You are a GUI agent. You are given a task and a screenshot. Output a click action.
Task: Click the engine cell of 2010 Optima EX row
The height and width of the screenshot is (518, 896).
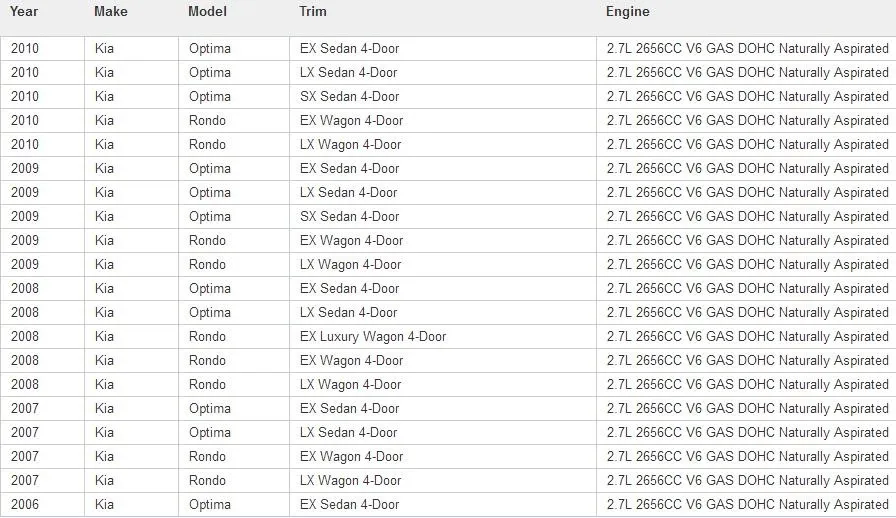[746, 49]
